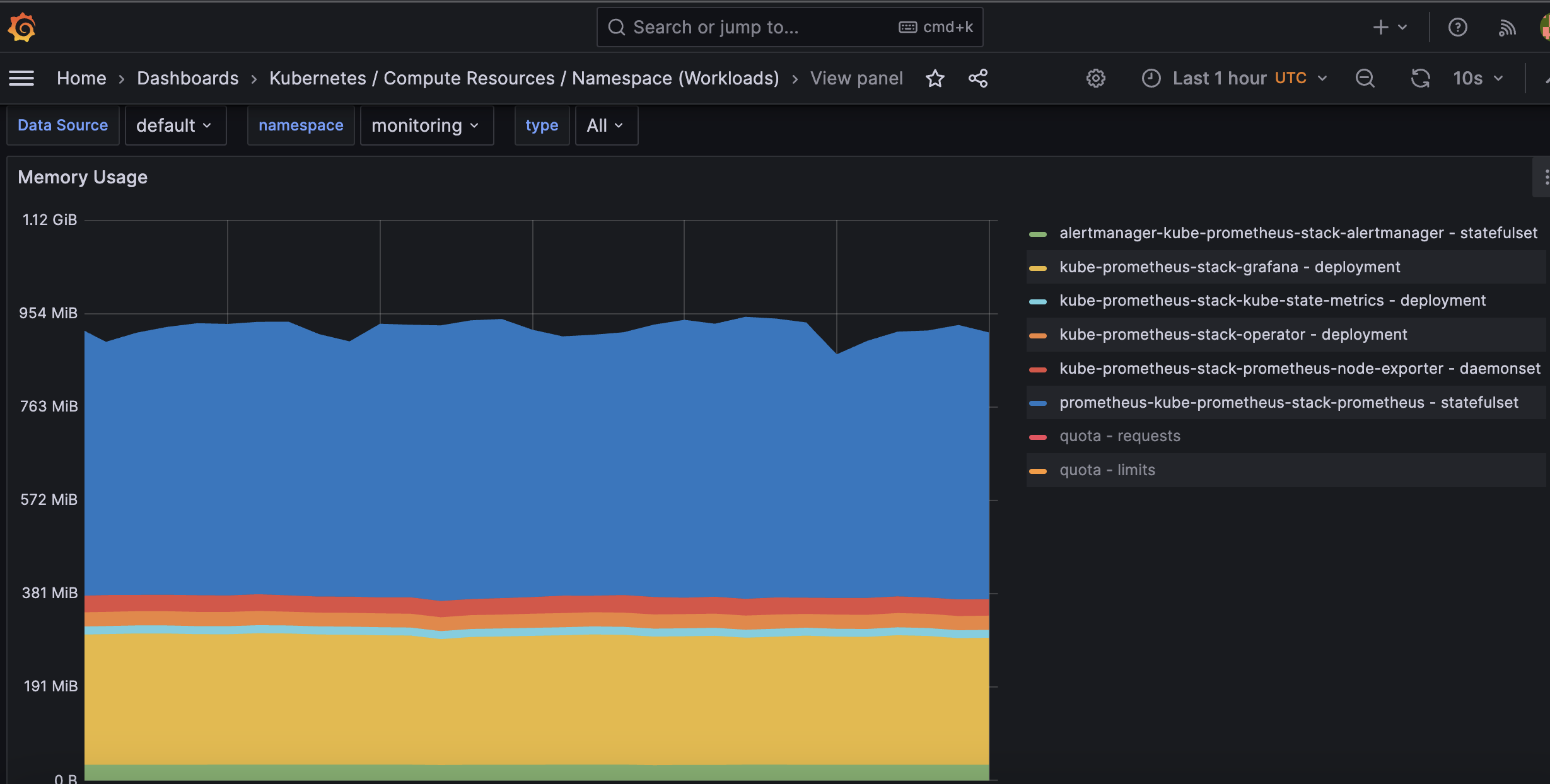Click the share dashboard icon
1550x784 pixels.
click(978, 78)
